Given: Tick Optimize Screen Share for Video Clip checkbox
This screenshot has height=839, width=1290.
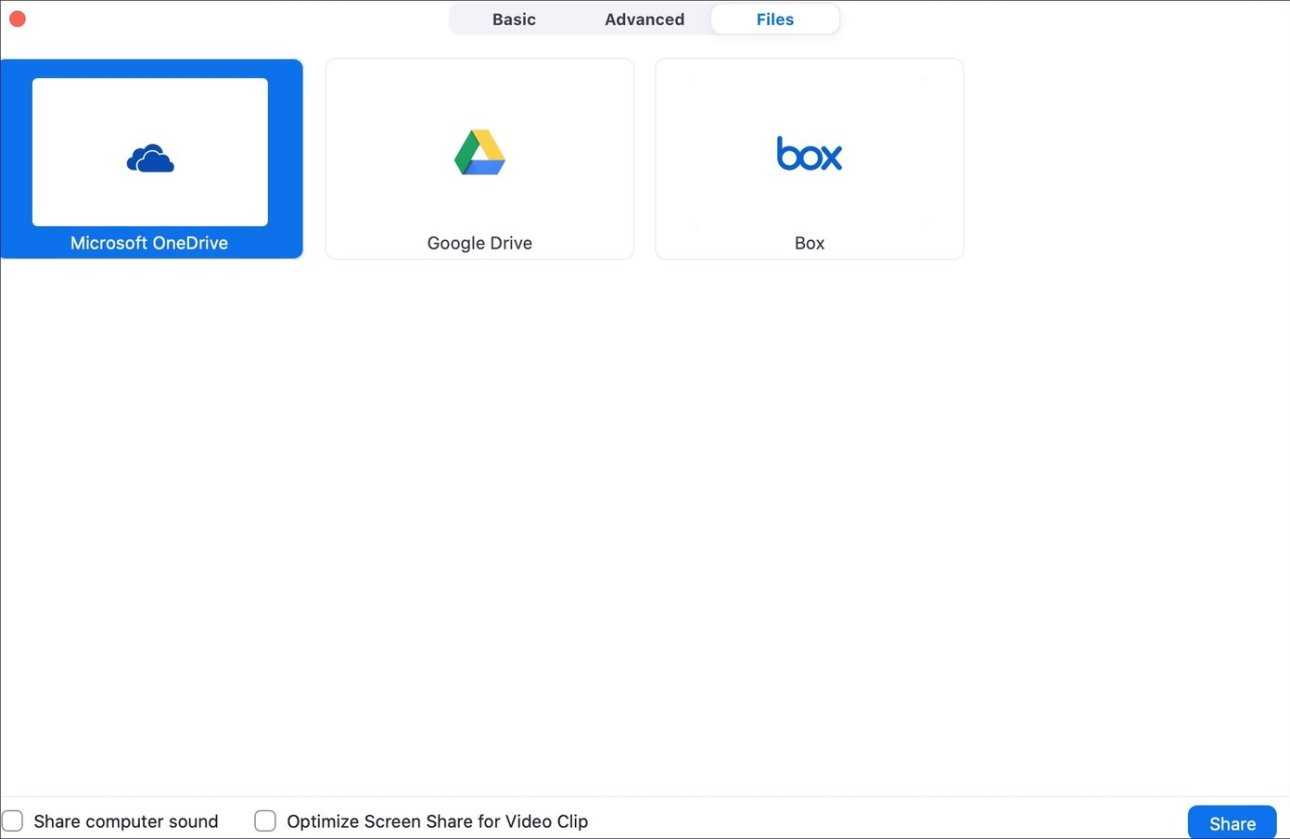Looking at the screenshot, I should pyautogui.click(x=265, y=821).
